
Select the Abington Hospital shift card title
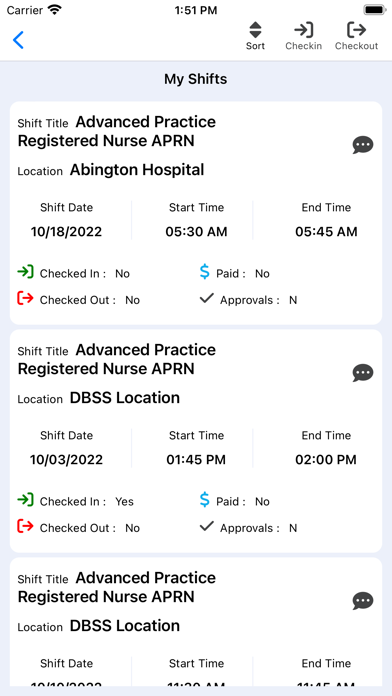click(117, 131)
